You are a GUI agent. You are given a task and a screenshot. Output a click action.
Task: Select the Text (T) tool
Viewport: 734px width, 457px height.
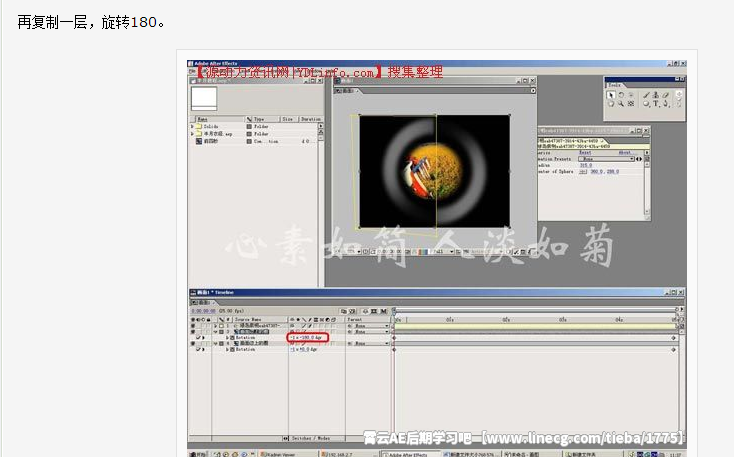click(x=656, y=103)
